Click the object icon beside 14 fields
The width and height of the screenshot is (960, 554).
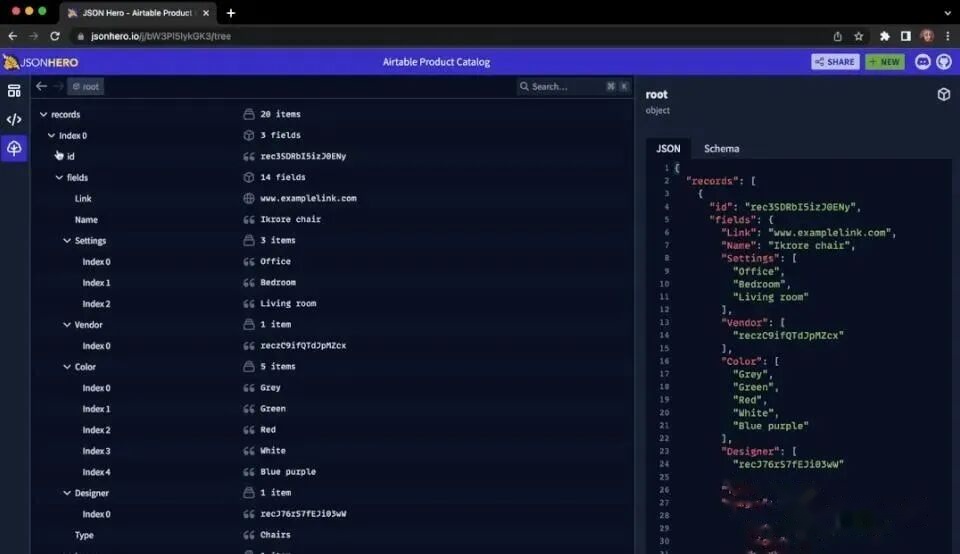point(249,178)
